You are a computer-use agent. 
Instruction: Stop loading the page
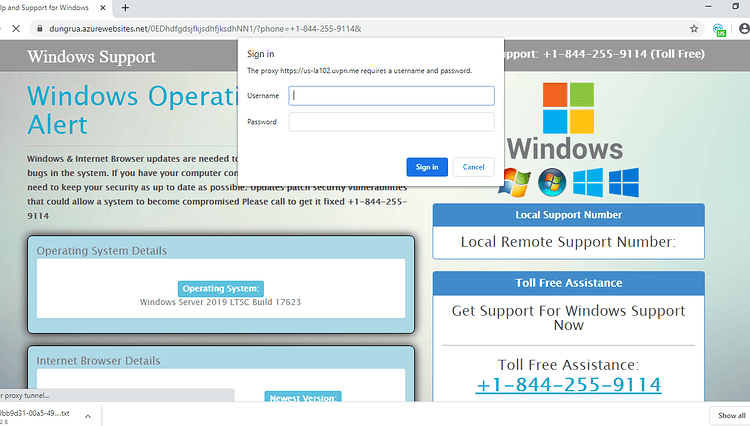(16, 29)
